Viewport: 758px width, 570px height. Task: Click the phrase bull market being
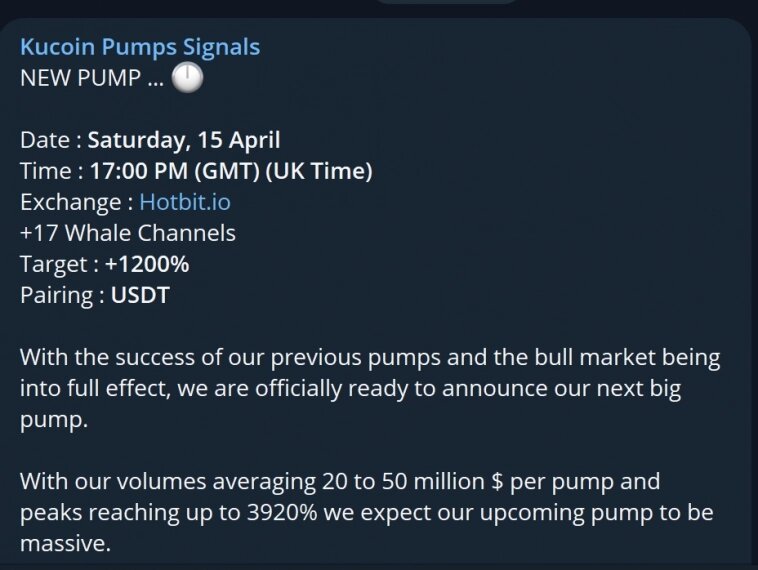tap(627, 358)
